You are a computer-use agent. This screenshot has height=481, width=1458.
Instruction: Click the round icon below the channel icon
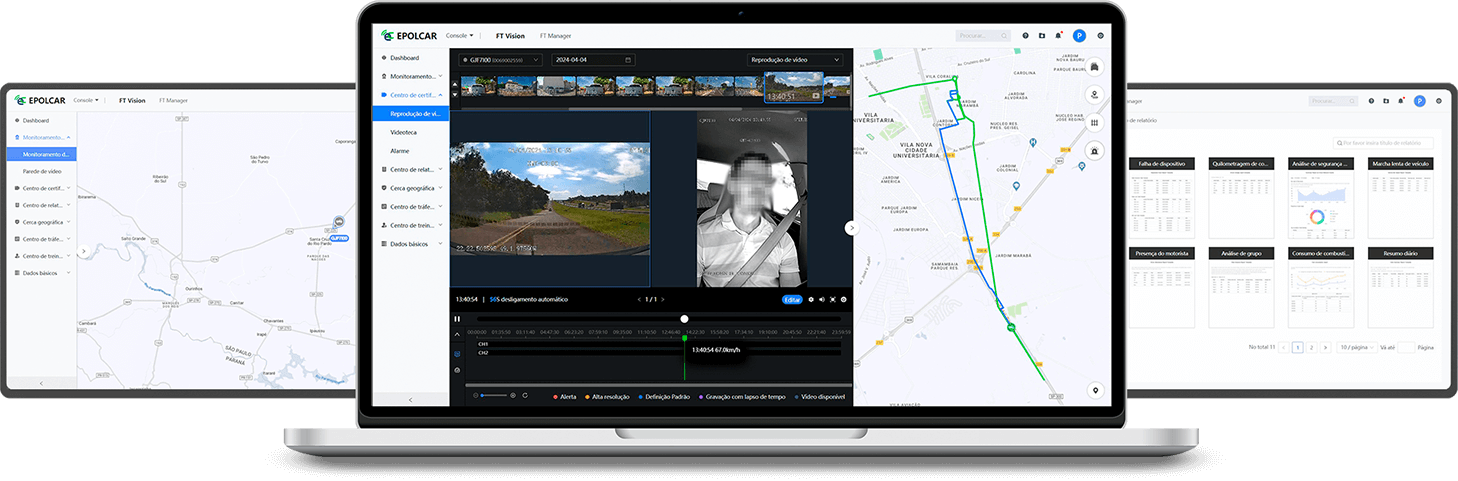(458, 370)
